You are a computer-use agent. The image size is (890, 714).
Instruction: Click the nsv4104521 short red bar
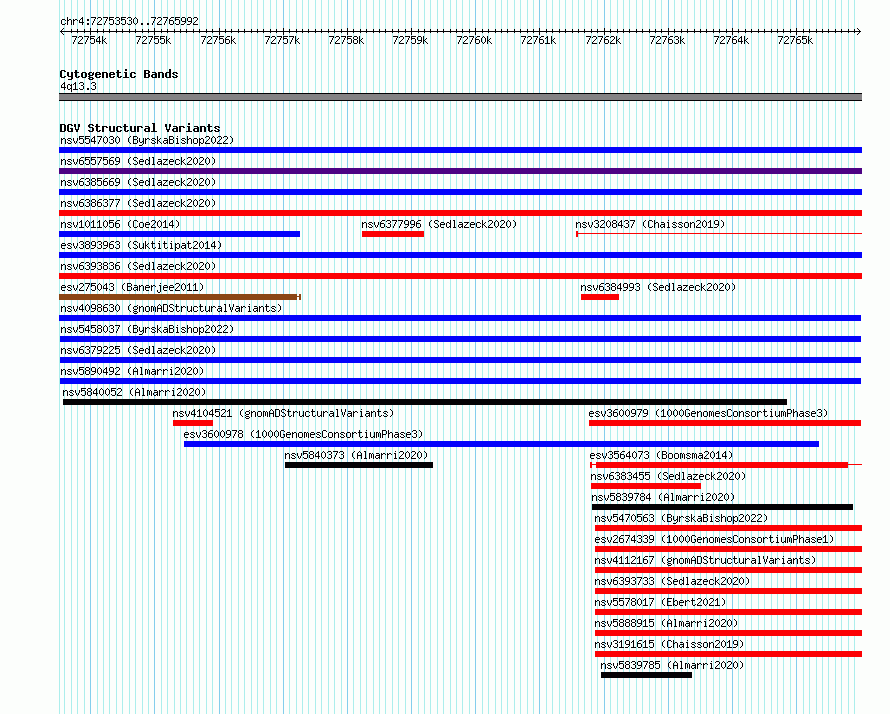(193, 423)
